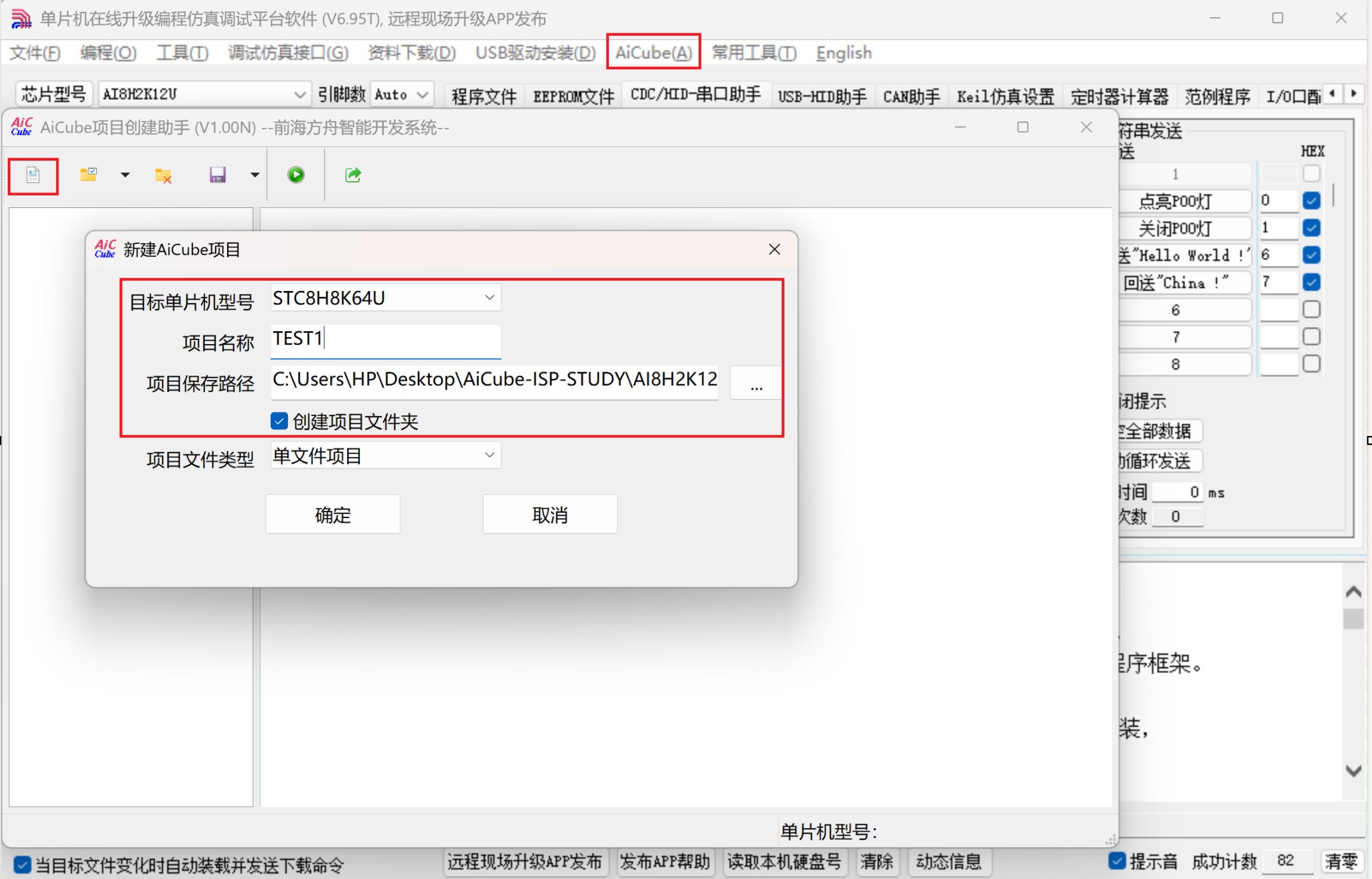
Task: Click the 清除 button
Action: (877, 862)
